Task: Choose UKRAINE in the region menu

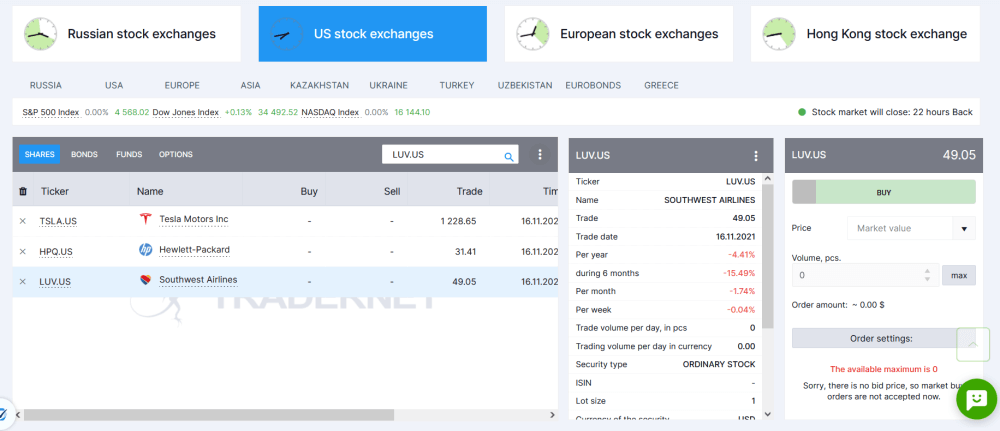Action: (x=388, y=85)
